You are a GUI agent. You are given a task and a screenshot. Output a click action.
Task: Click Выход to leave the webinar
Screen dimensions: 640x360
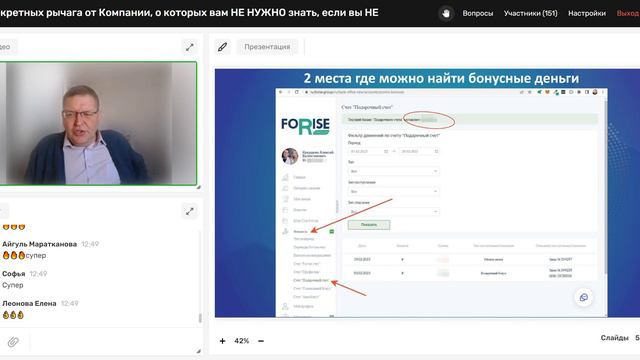pos(628,13)
